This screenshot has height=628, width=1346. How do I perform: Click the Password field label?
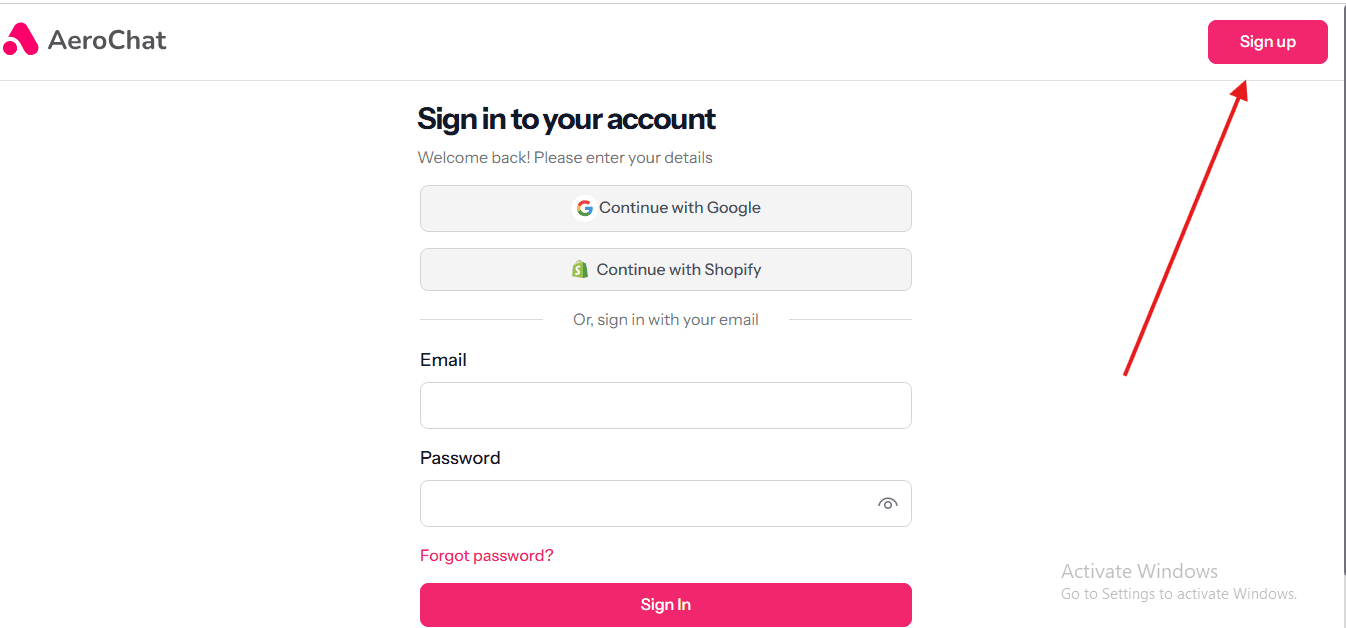(x=460, y=457)
